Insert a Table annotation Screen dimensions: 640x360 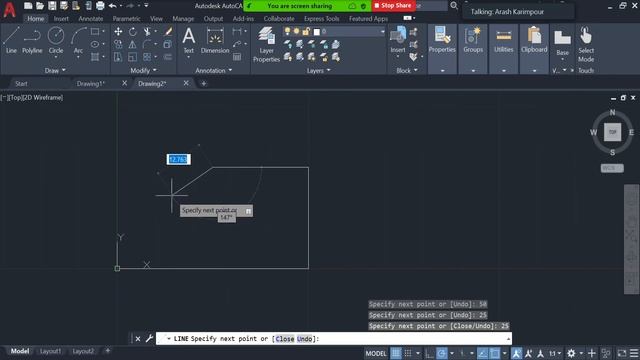(237, 57)
